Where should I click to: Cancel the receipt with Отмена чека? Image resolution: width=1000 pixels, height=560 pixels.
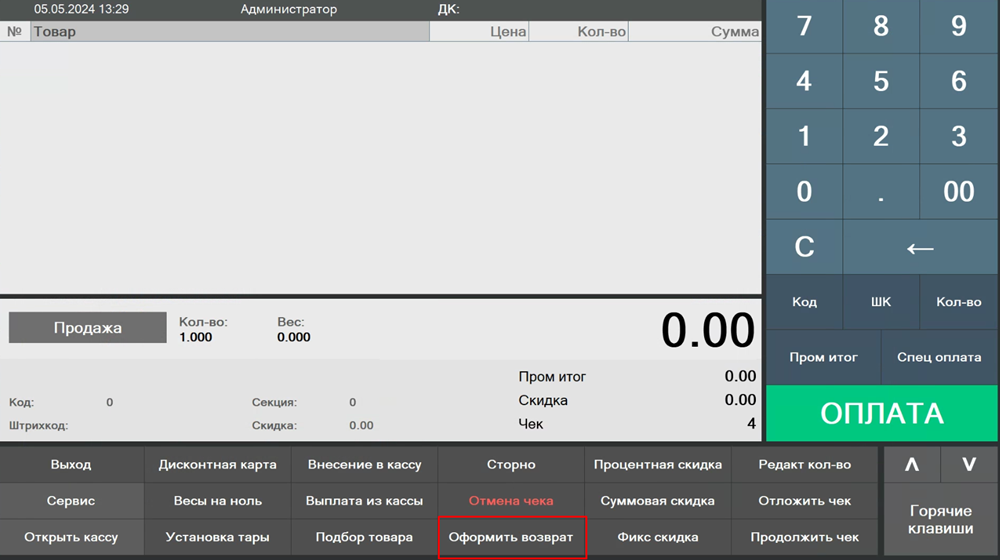pyautogui.click(x=511, y=500)
